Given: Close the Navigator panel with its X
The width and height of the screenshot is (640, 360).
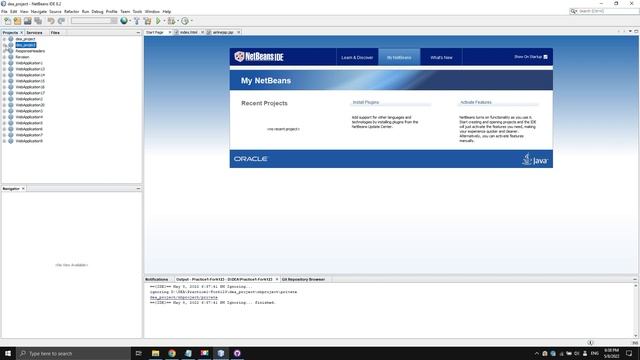Looking at the screenshot, I should pos(23,189).
